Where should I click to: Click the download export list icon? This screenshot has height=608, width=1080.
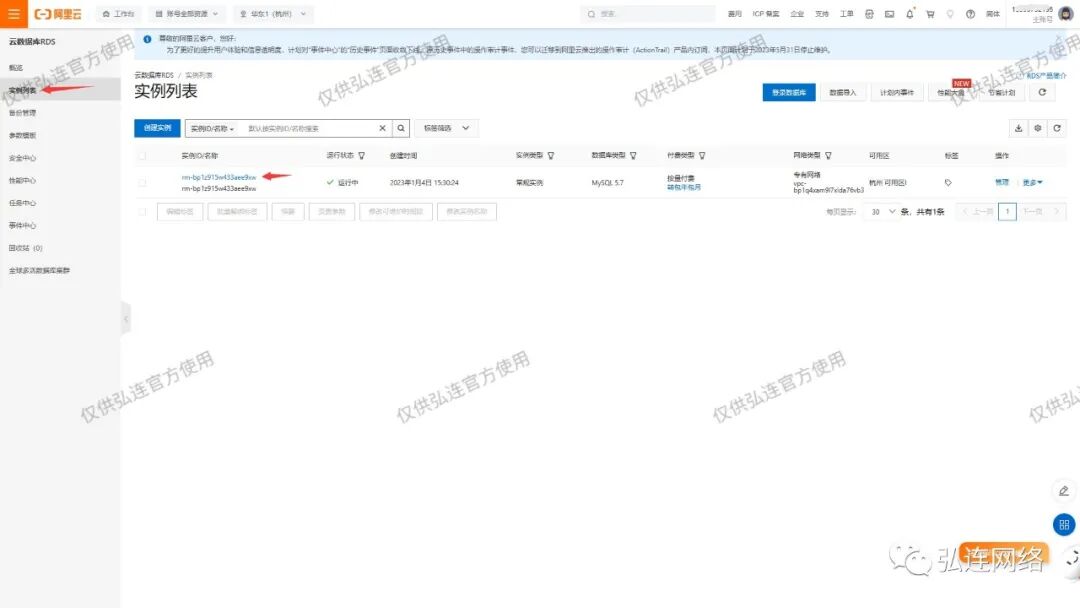(x=1018, y=128)
